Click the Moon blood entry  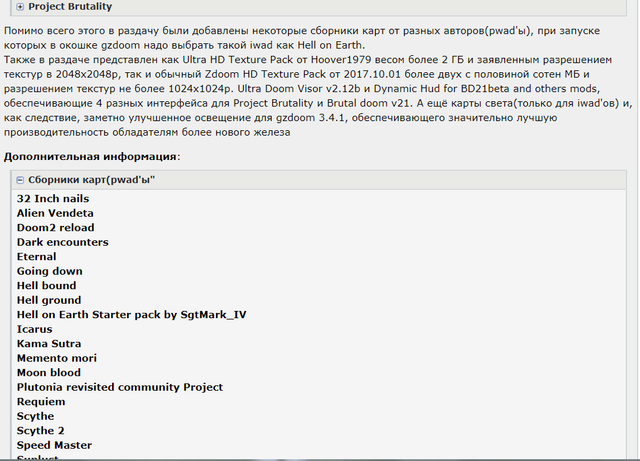49,372
